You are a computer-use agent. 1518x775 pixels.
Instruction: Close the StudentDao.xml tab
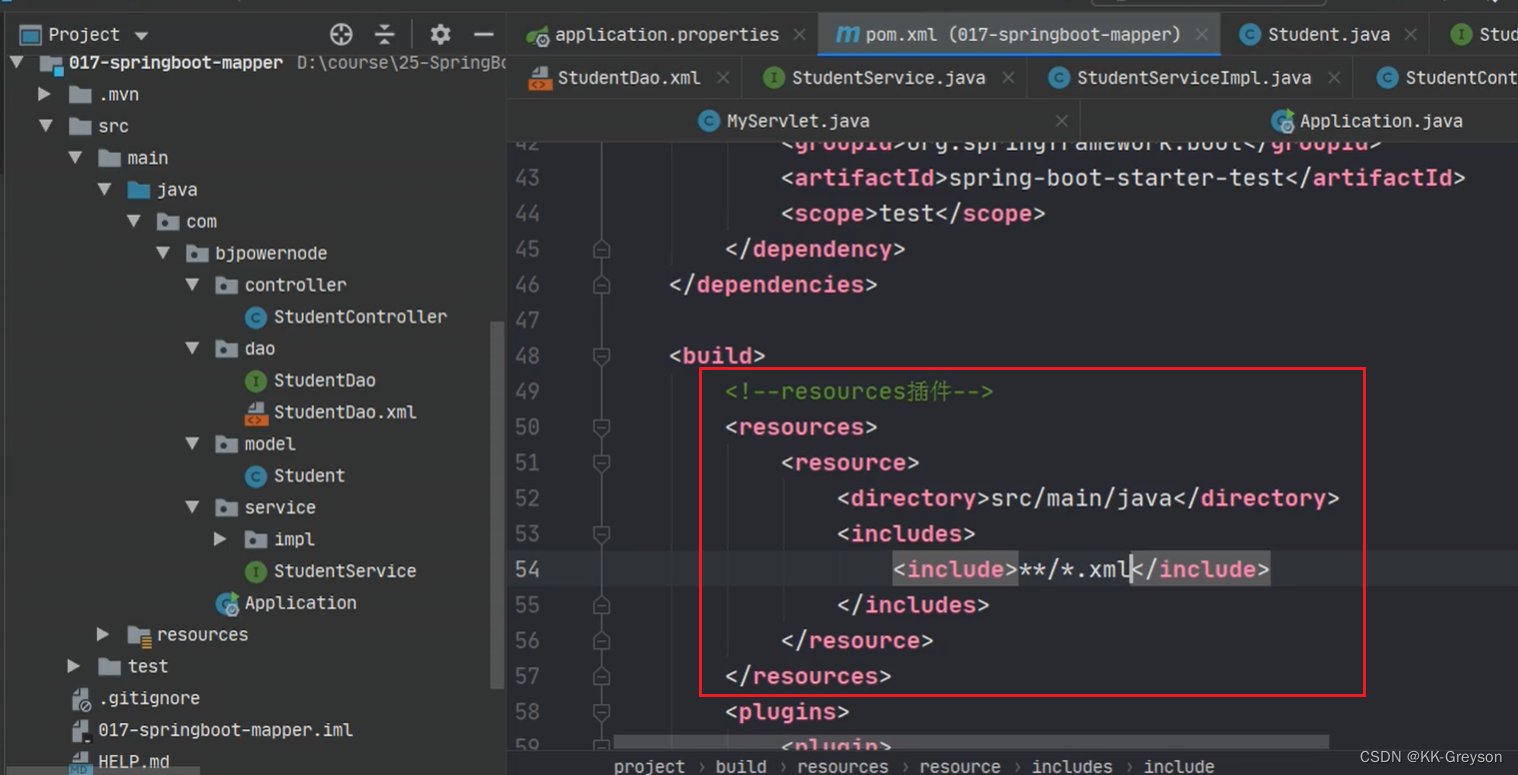point(723,78)
